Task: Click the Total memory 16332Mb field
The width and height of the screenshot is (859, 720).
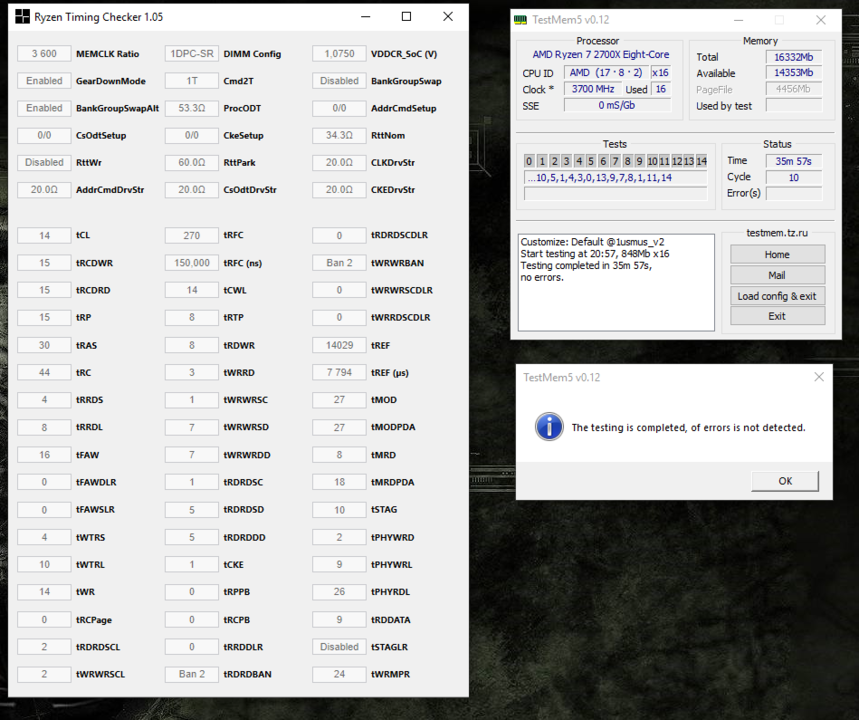Action: (x=794, y=57)
